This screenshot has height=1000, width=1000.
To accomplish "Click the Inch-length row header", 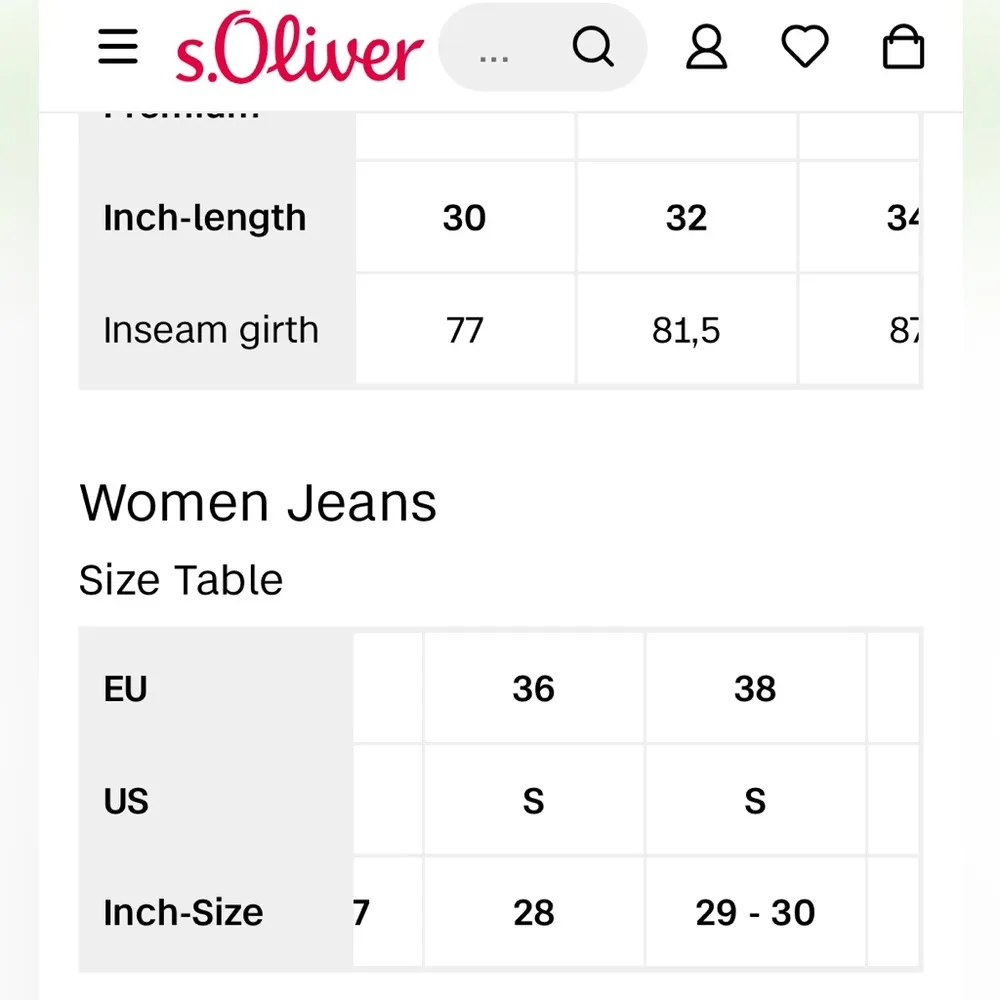I will [x=205, y=217].
